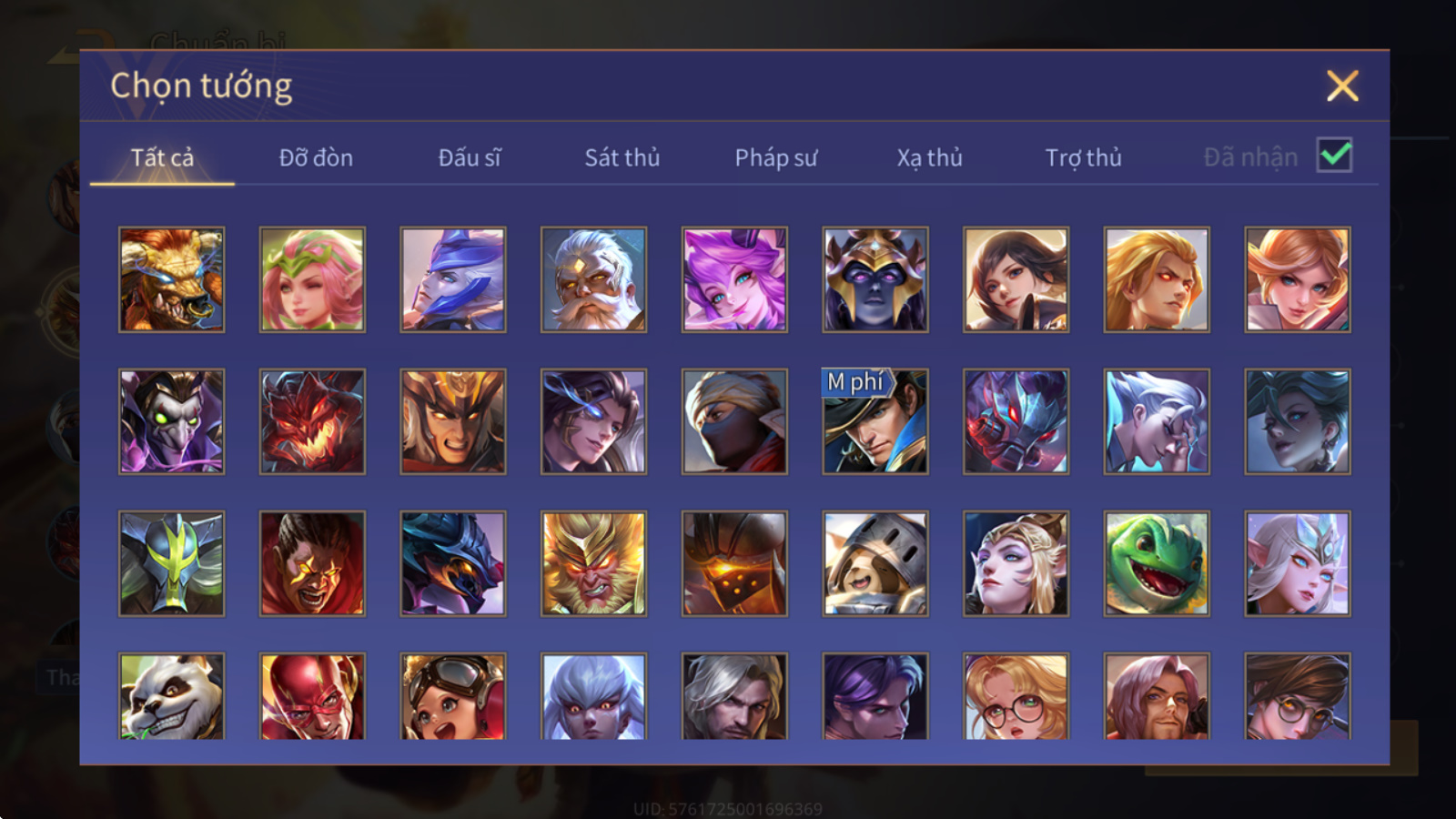The width and height of the screenshot is (1456, 819).
Task: Choose the red-masked Flash hero portrait
Action: [x=312, y=695]
